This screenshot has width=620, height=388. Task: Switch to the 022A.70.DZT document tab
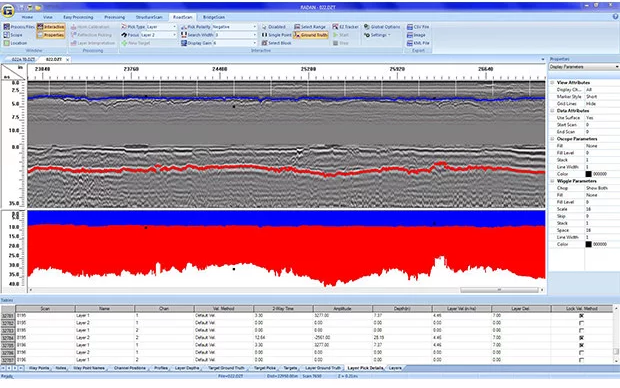[23, 59]
